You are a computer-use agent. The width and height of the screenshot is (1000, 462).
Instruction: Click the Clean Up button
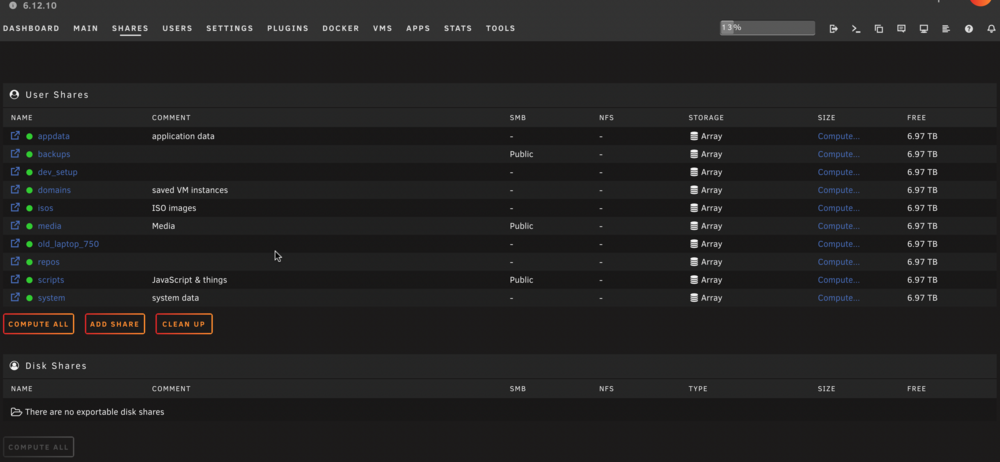(184, 324)
